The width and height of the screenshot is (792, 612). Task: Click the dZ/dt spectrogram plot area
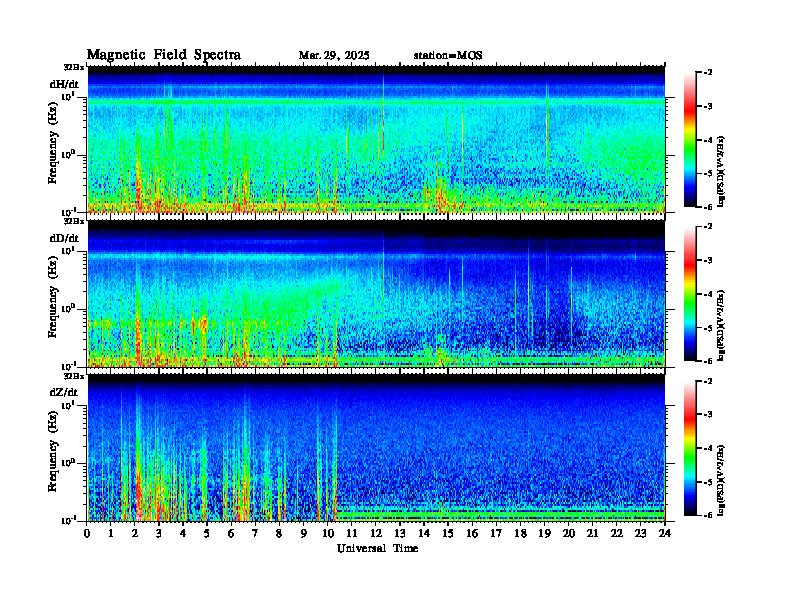(x=376, y=448)
